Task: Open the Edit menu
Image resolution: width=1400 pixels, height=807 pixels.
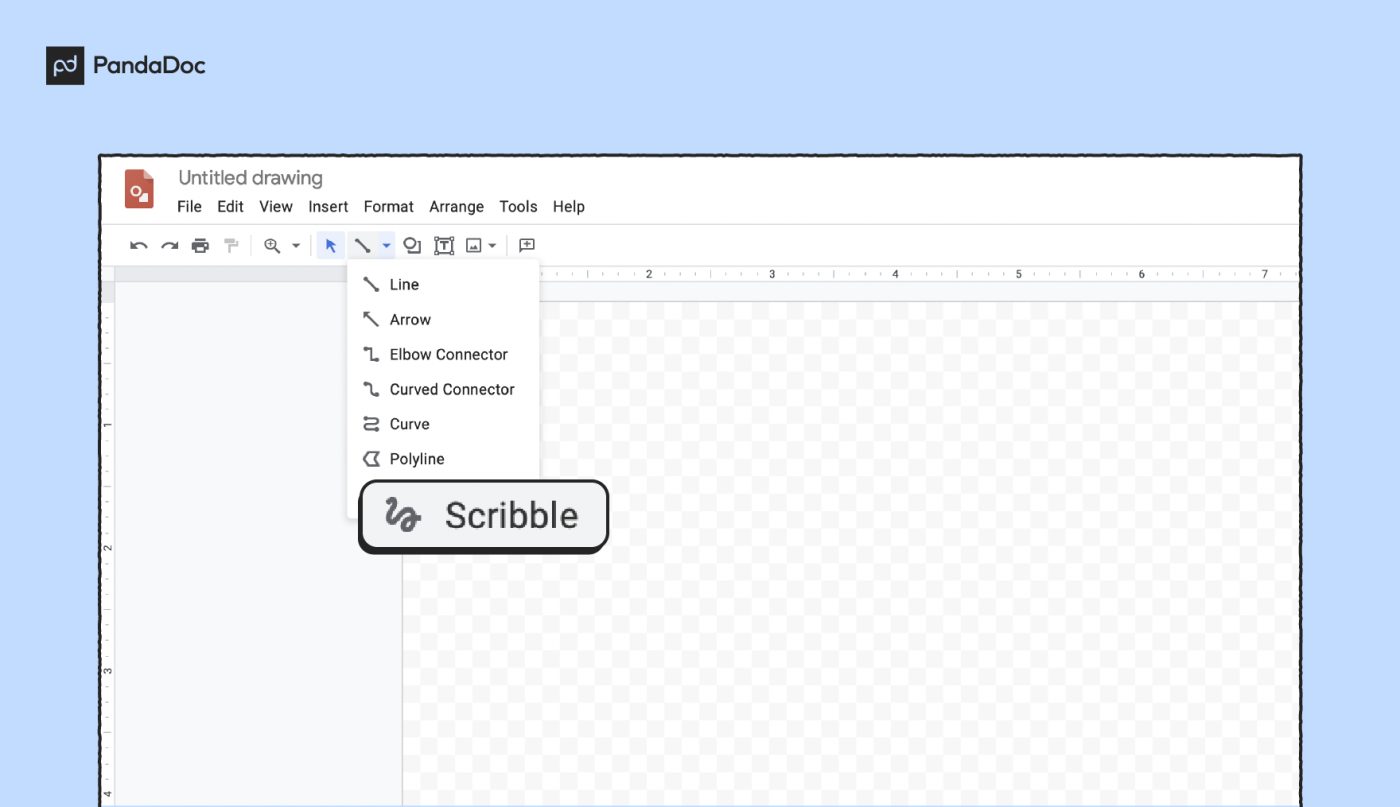Action: (x=231, y=207)
